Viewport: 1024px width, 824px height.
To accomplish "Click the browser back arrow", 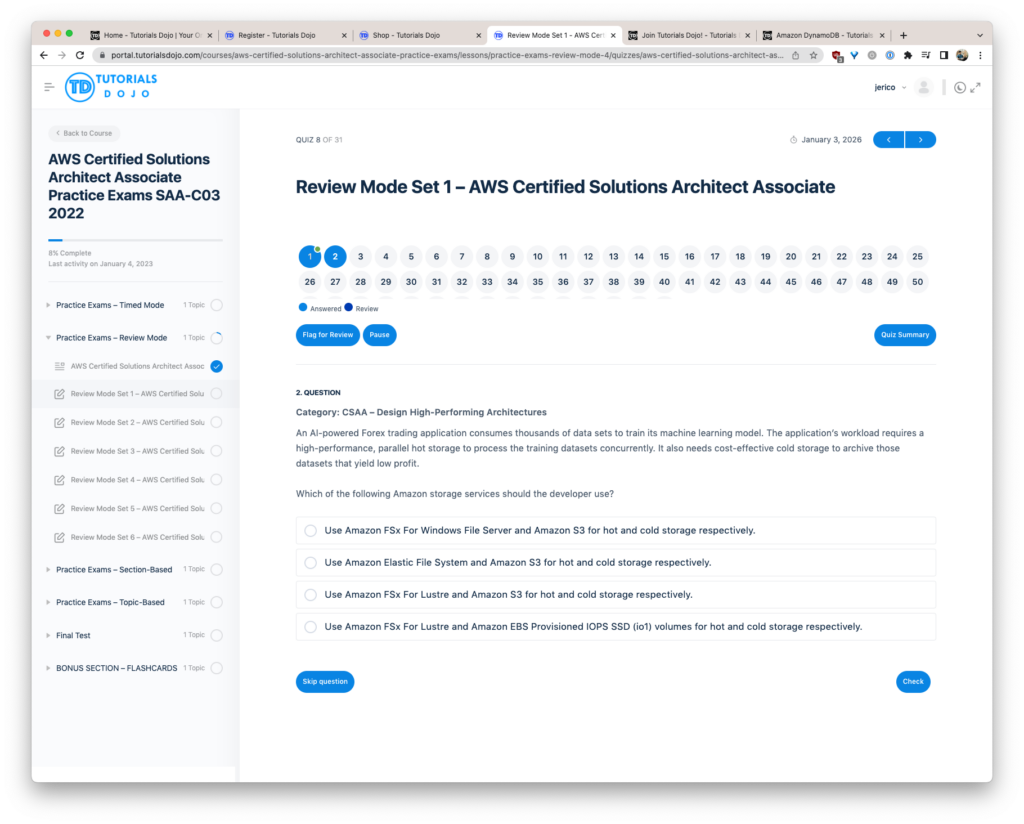I will click(44, 55).
